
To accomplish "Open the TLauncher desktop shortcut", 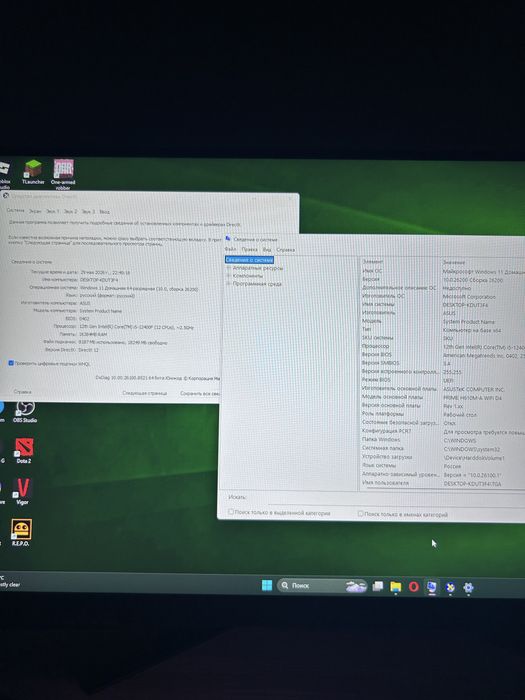I will [x=33, y=172].
